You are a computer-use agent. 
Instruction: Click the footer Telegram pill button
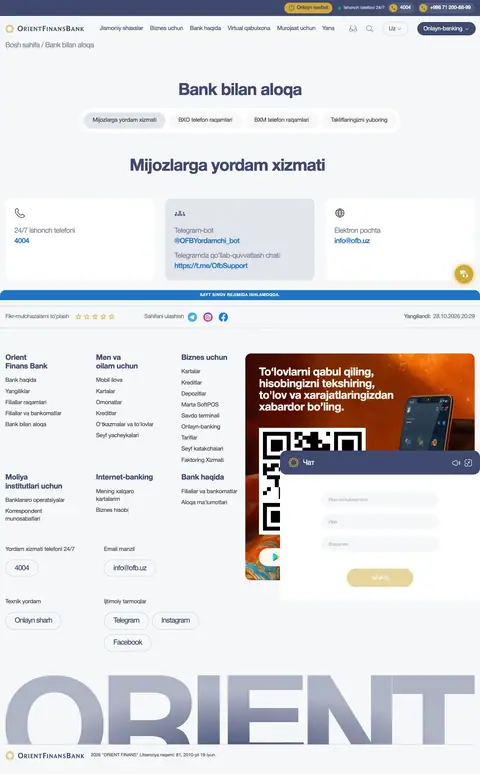coord(126,620)
